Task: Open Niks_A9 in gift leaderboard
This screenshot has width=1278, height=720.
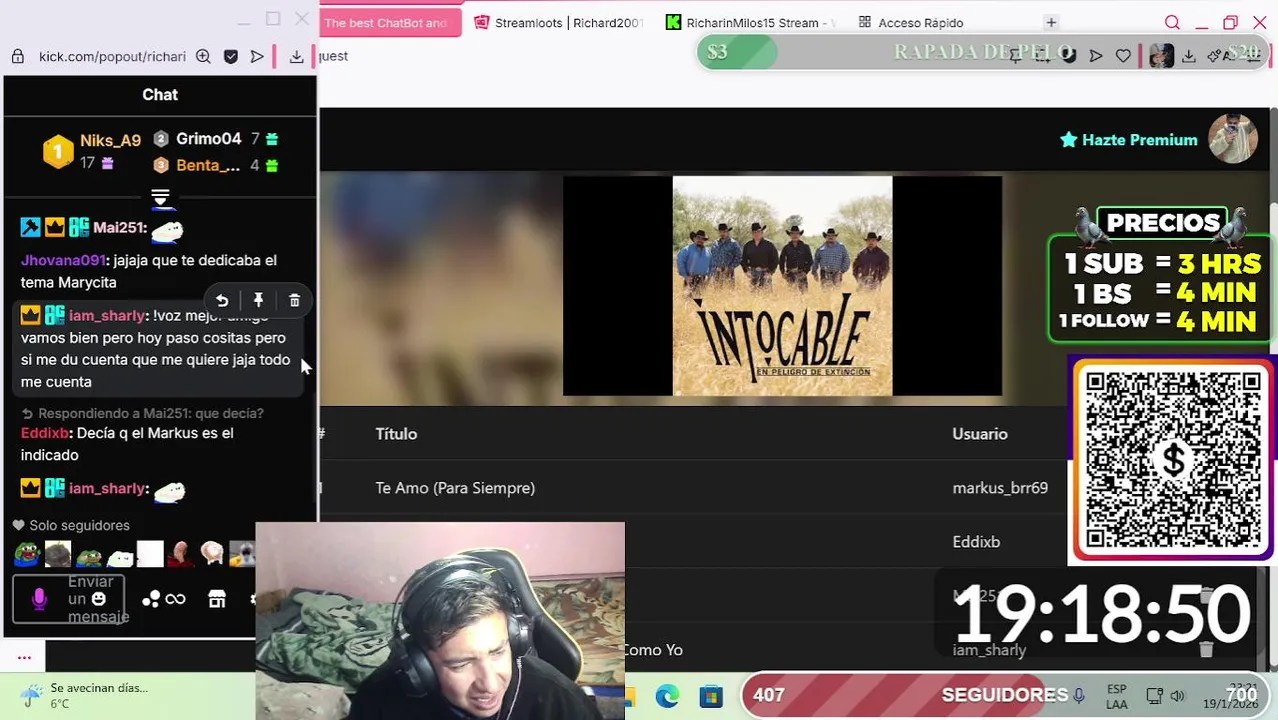Action: point(110,141)
